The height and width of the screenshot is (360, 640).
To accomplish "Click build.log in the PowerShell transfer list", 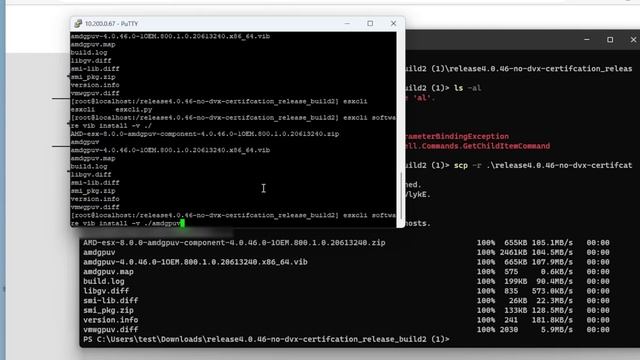I will (104, 281).
